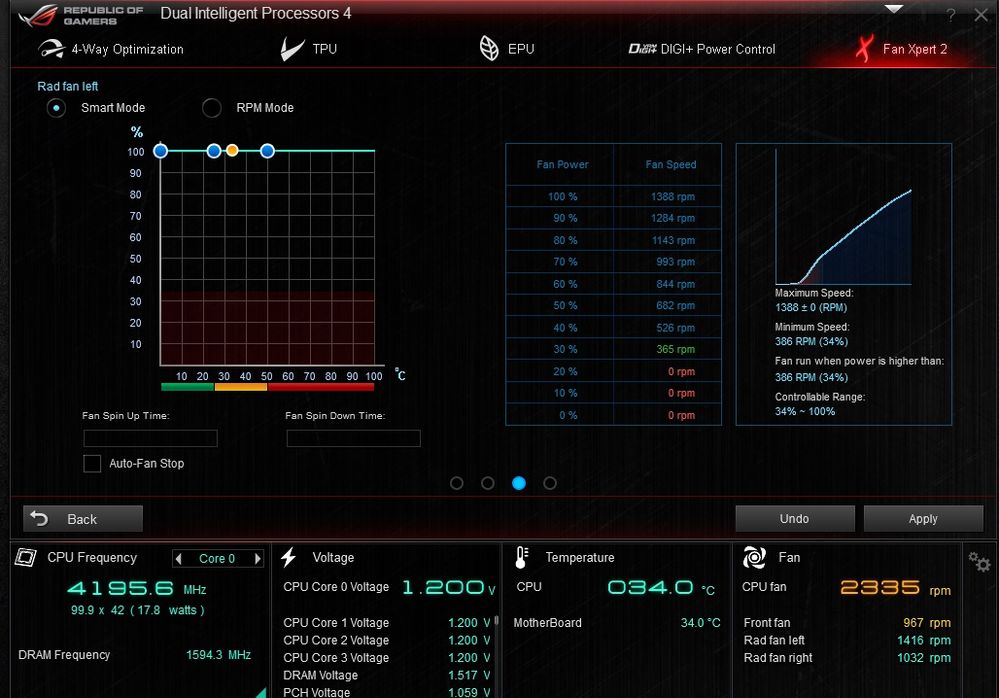Screen dimensions: 999x698
Task: Click the ROG Republic of Gamers logo
Action: (80, 15)
